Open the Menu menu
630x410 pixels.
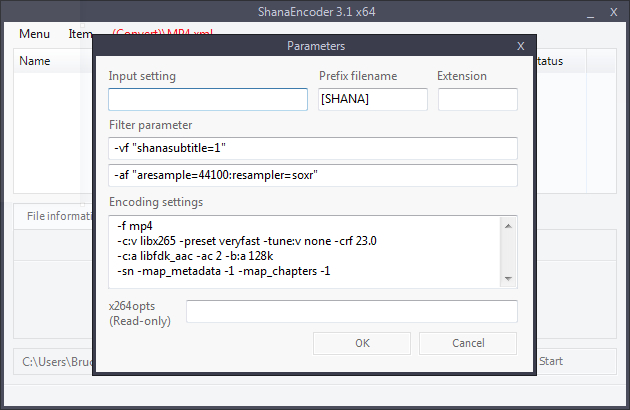coord(35,33)
